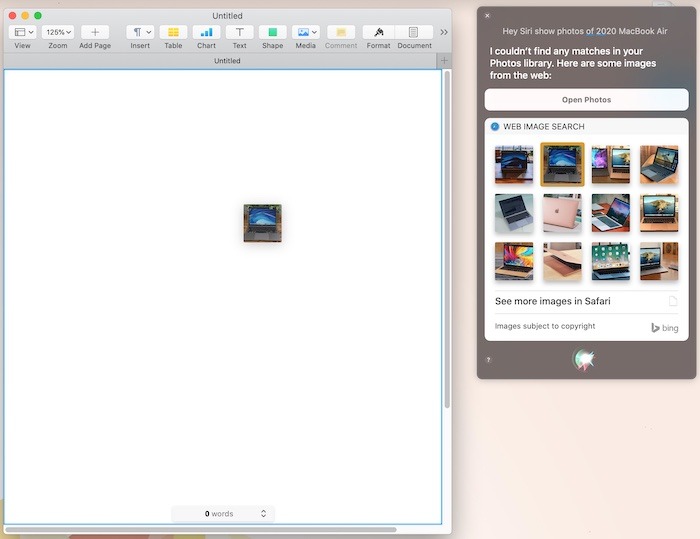Open the Media dropdown in toolbar
Screen dimensions: 700x539
(x=306, y=32)
